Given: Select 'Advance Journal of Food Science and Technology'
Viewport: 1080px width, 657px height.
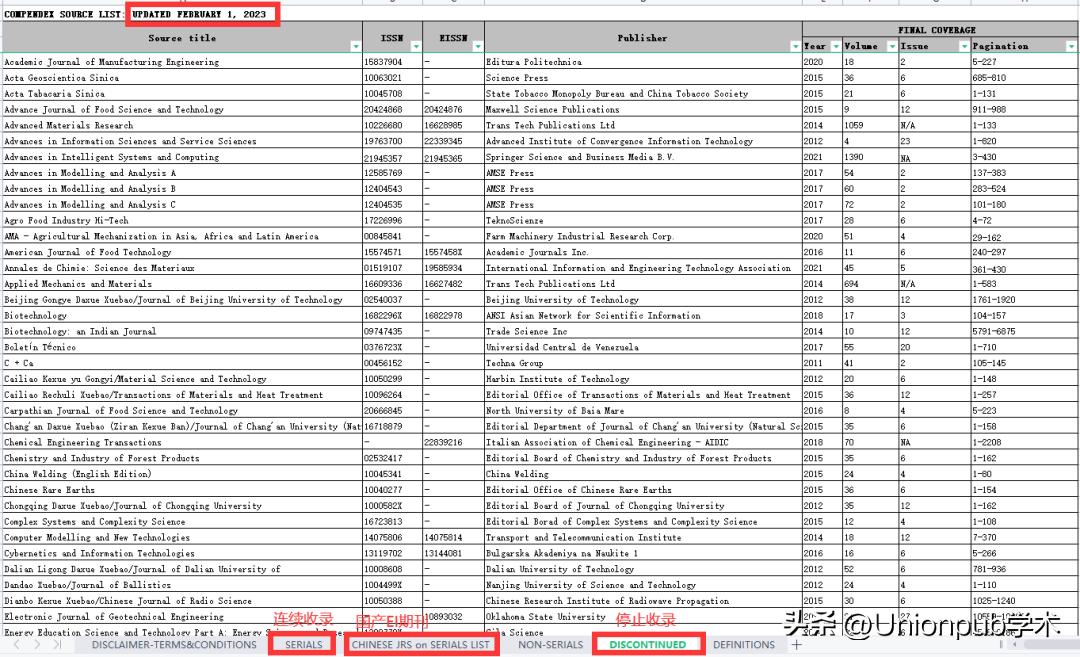Looking at the screenshot, I should pyautogui.click(x=182, y=110).
